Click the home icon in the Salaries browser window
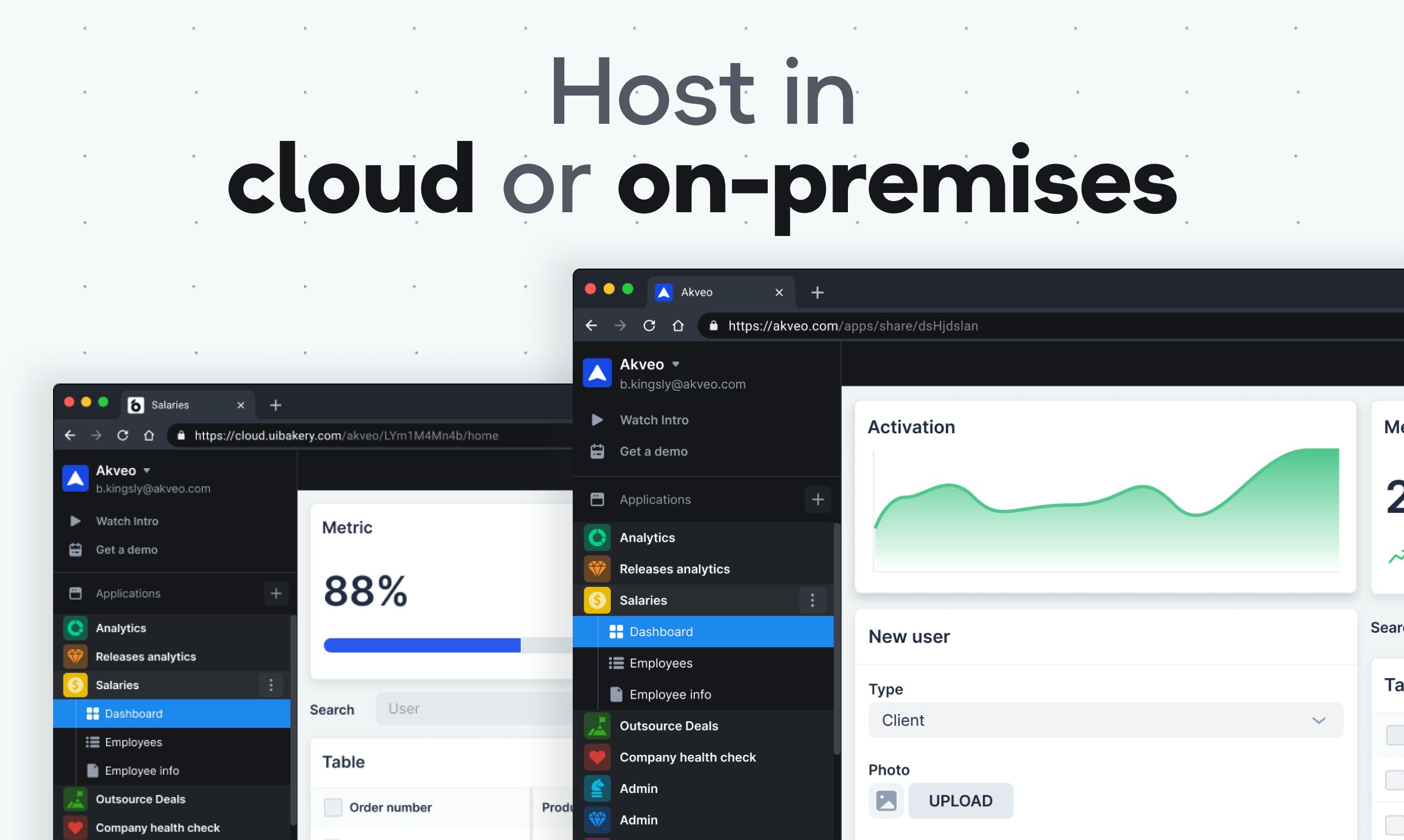This screenshot has height=840, width=1404. click(149, 435)
